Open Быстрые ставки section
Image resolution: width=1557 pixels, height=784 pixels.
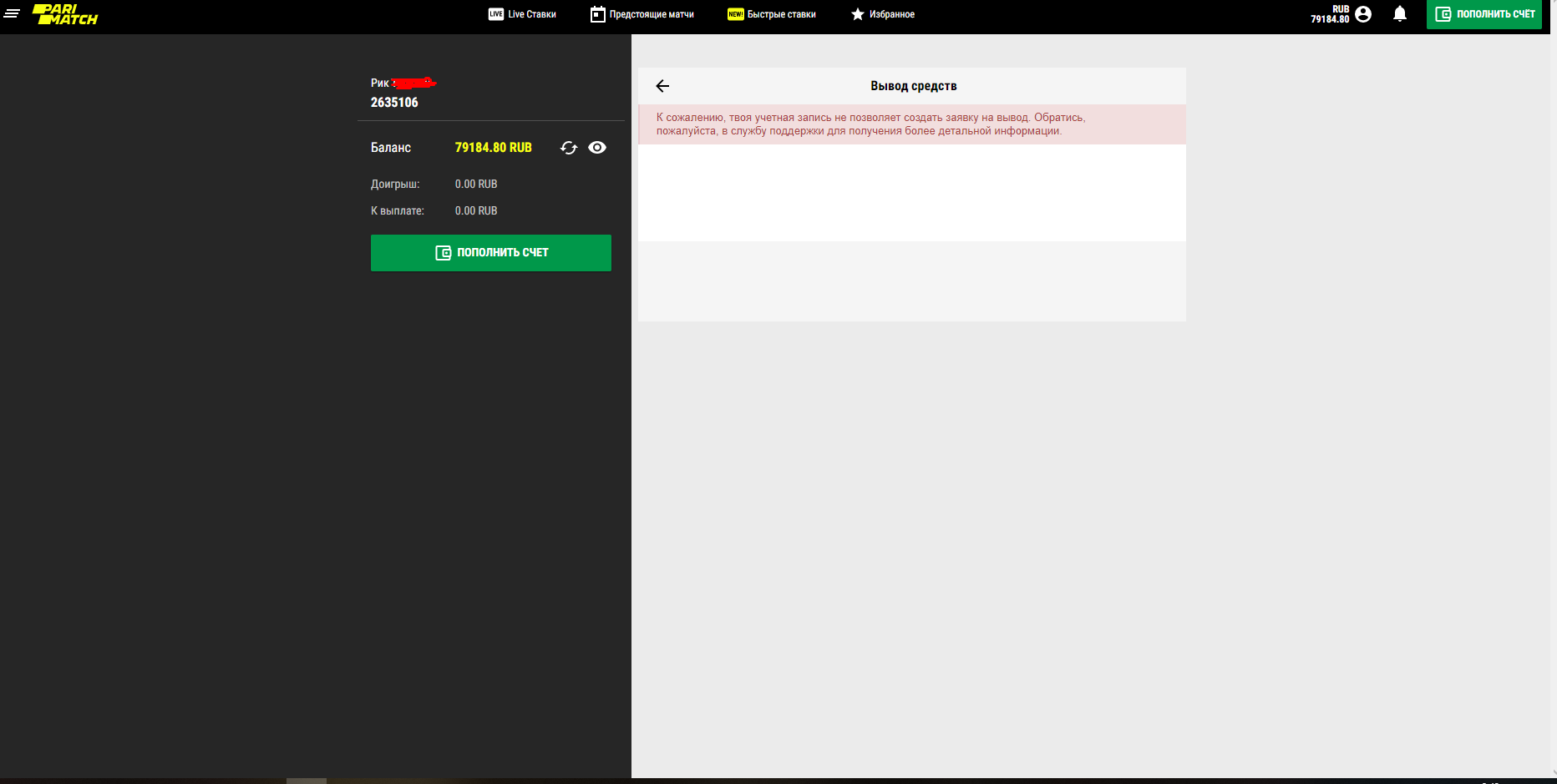coord(772,14)
